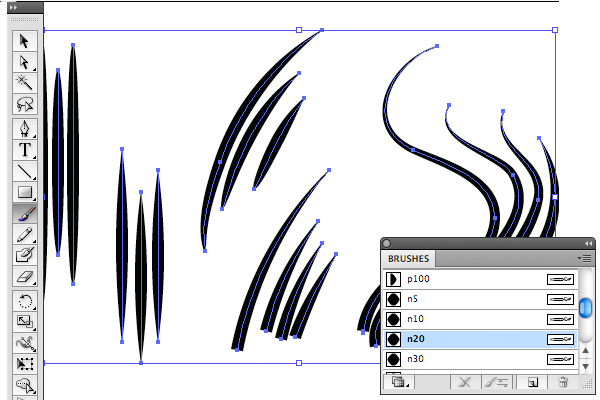
Task: Delete the selected brush with trash icon
Action: click(x=563, y=382)
